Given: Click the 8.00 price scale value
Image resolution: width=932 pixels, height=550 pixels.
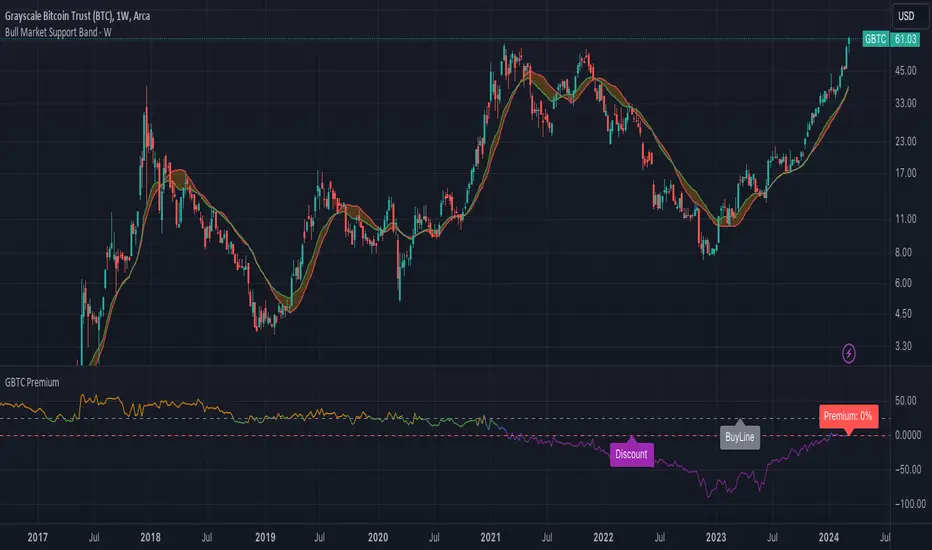Looking at the screenshot, I should [x=903, y=253].
